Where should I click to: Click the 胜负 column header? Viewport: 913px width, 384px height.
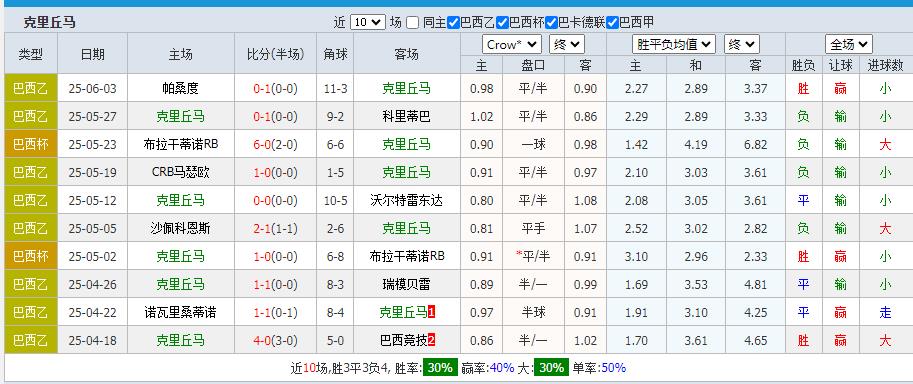804,65
